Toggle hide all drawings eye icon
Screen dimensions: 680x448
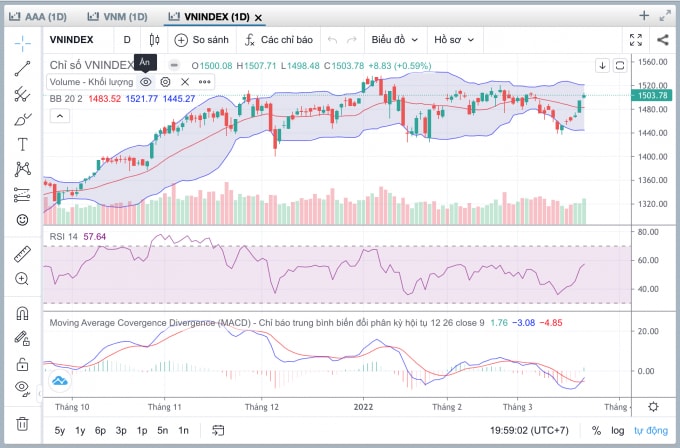[x=23, y=388]
